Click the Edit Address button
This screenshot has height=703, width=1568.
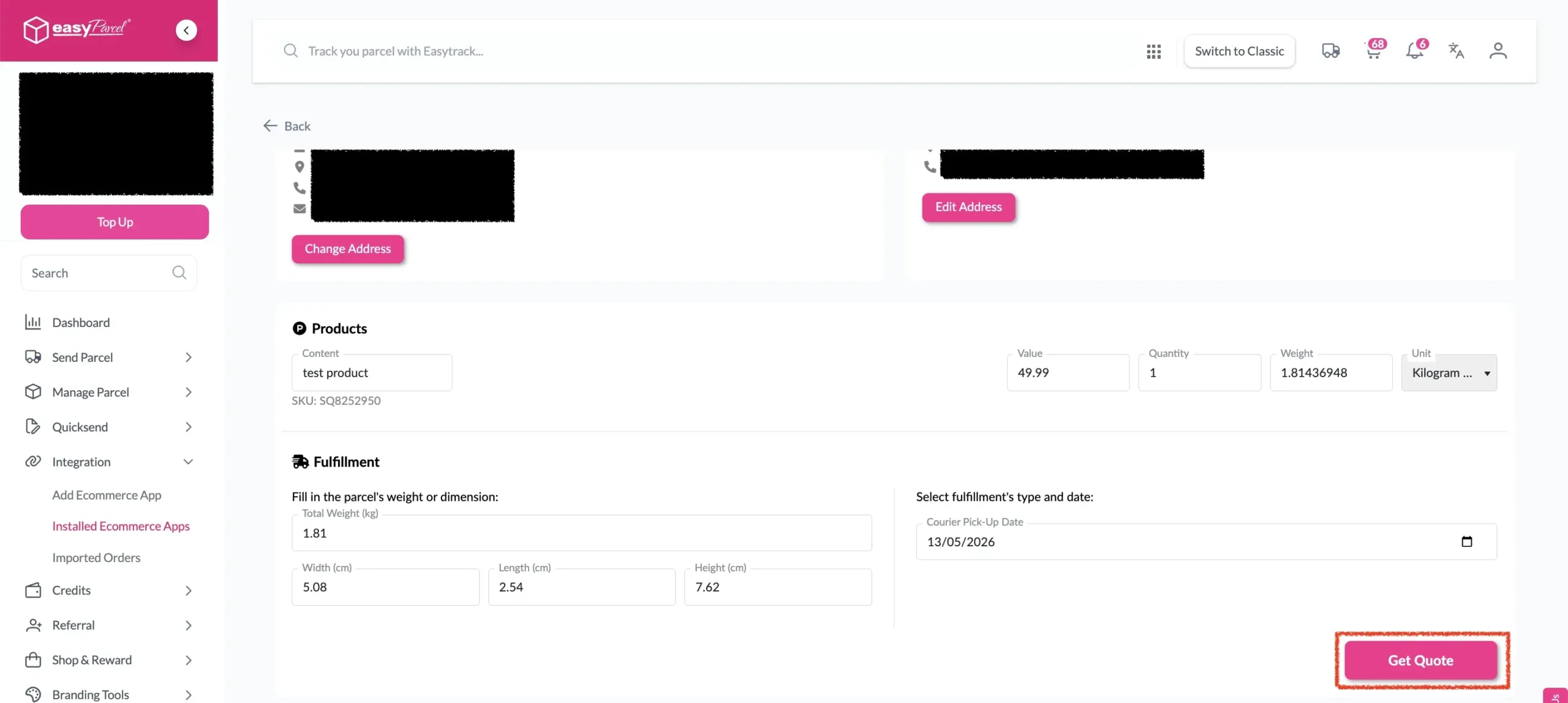pos(968,207)
